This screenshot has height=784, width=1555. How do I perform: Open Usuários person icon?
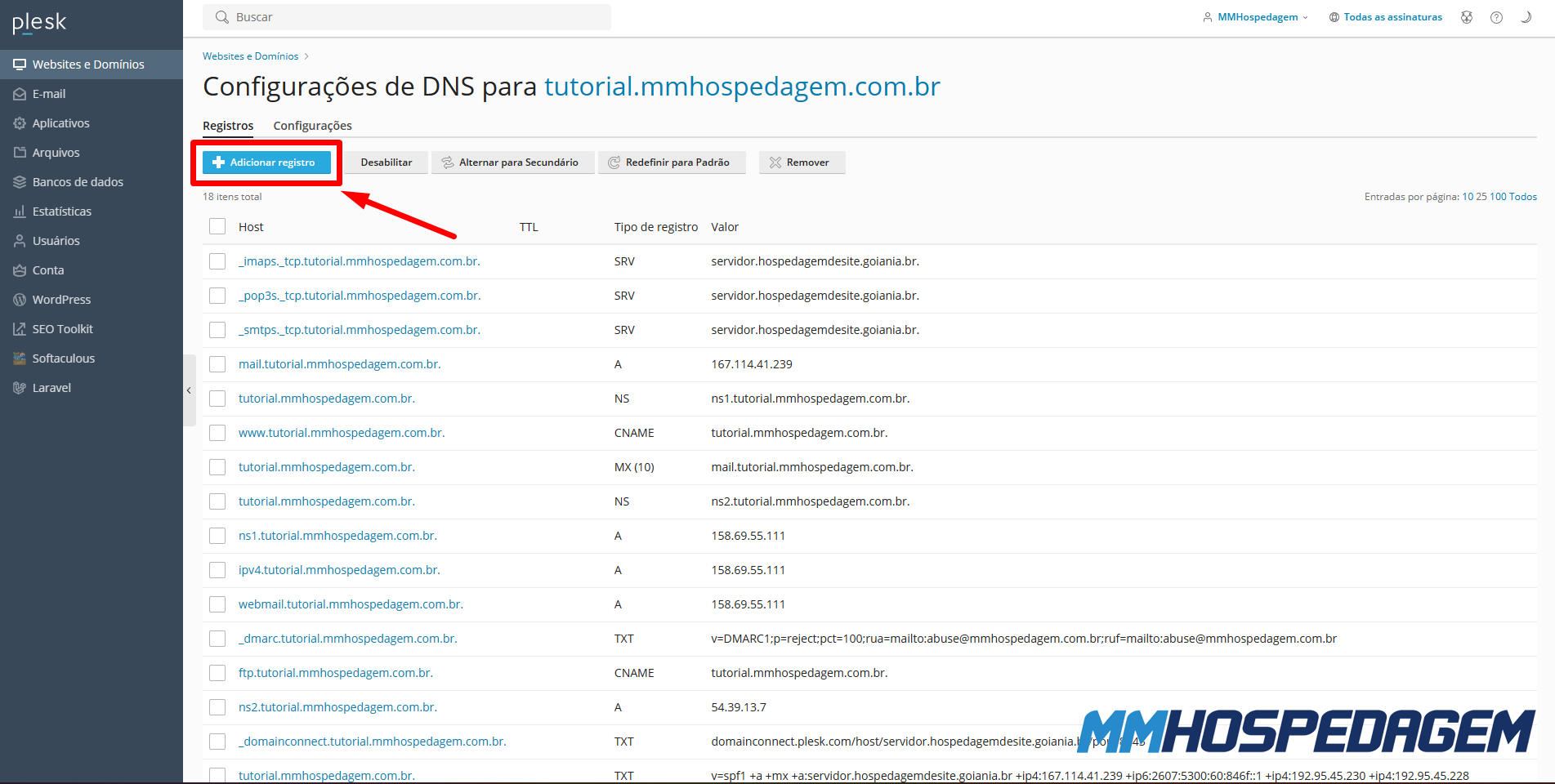(x=20, y=241)
